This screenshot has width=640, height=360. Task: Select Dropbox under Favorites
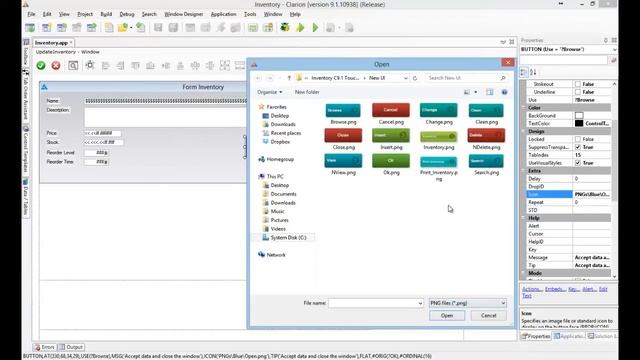tap(280, 142)
